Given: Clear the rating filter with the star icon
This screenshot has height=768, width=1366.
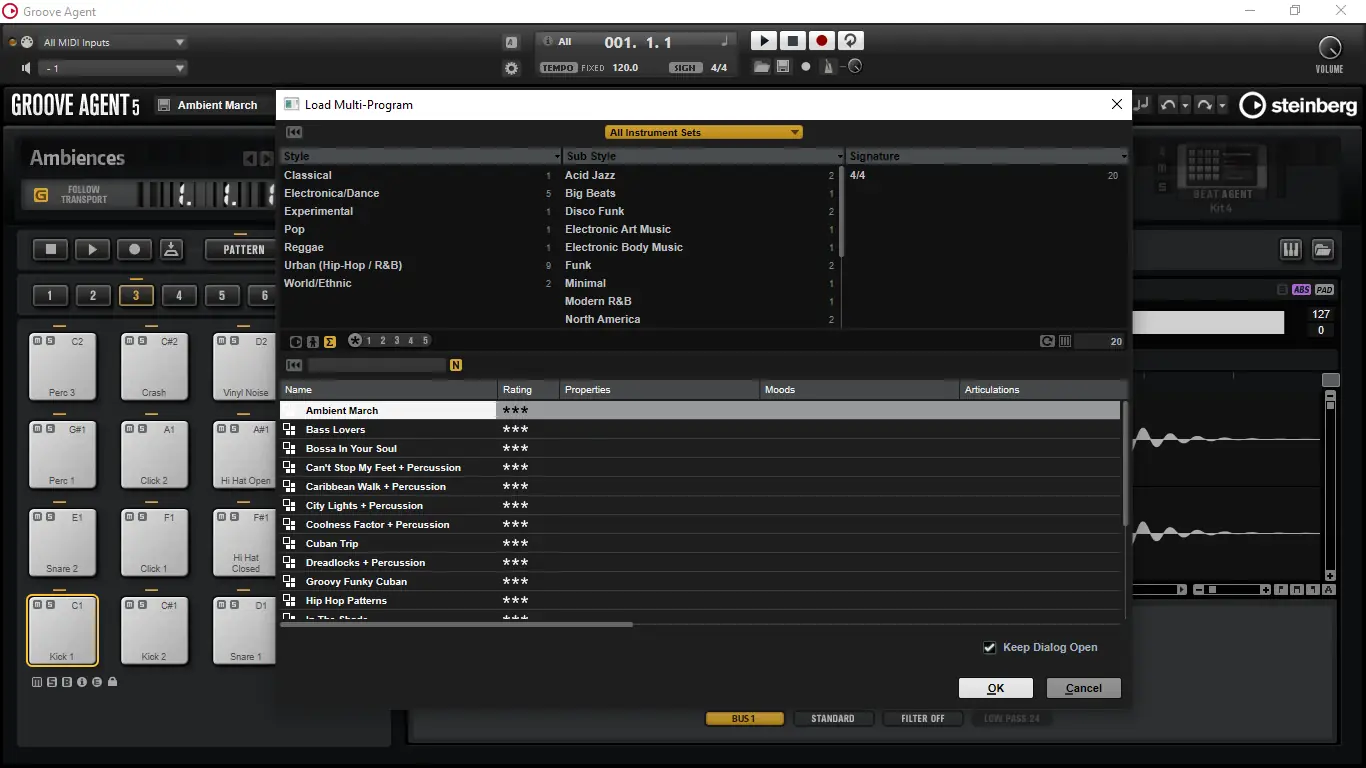Looking at the screenshot, I should coord(355,340).
